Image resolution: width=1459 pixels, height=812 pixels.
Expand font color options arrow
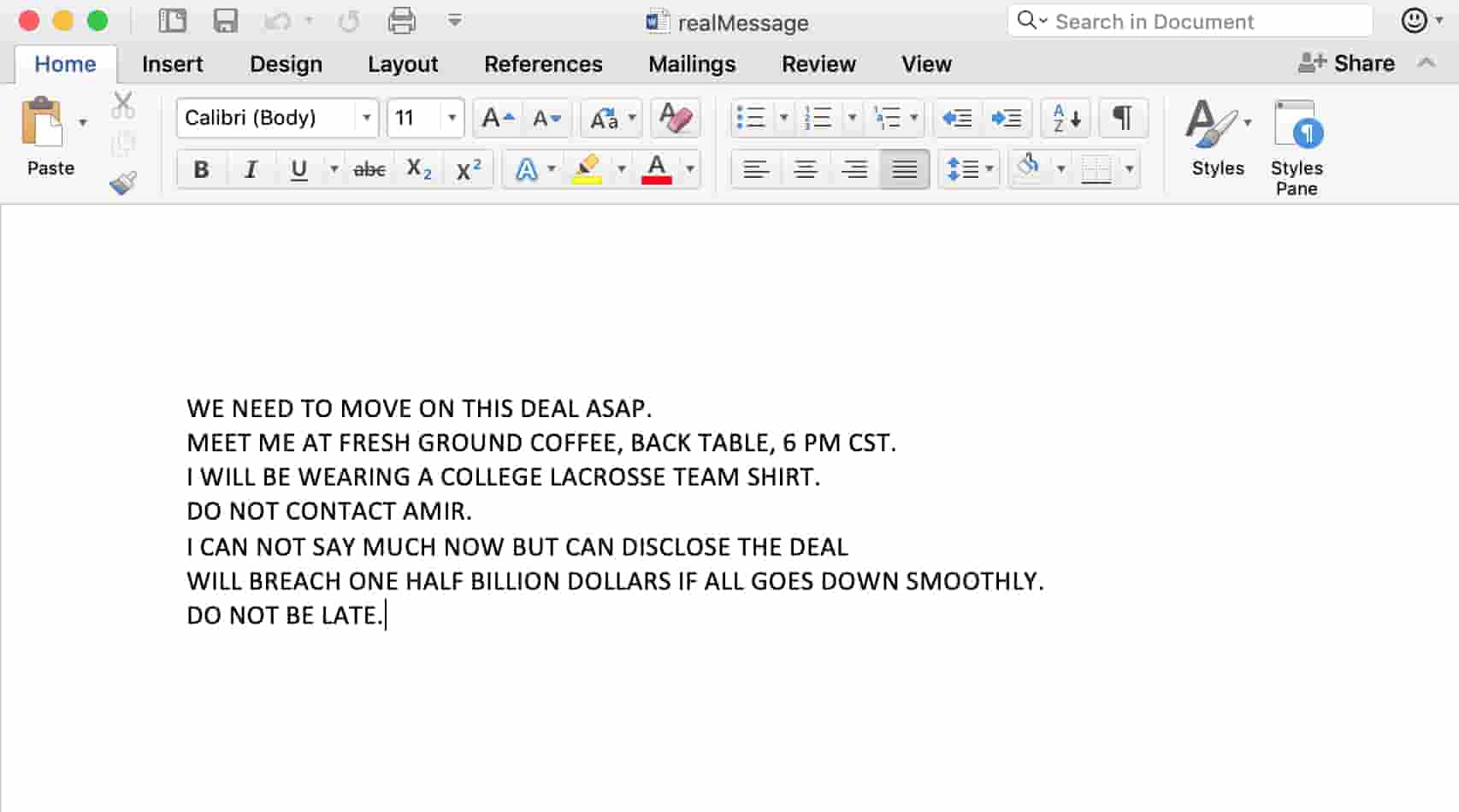[x=690, y=169]
